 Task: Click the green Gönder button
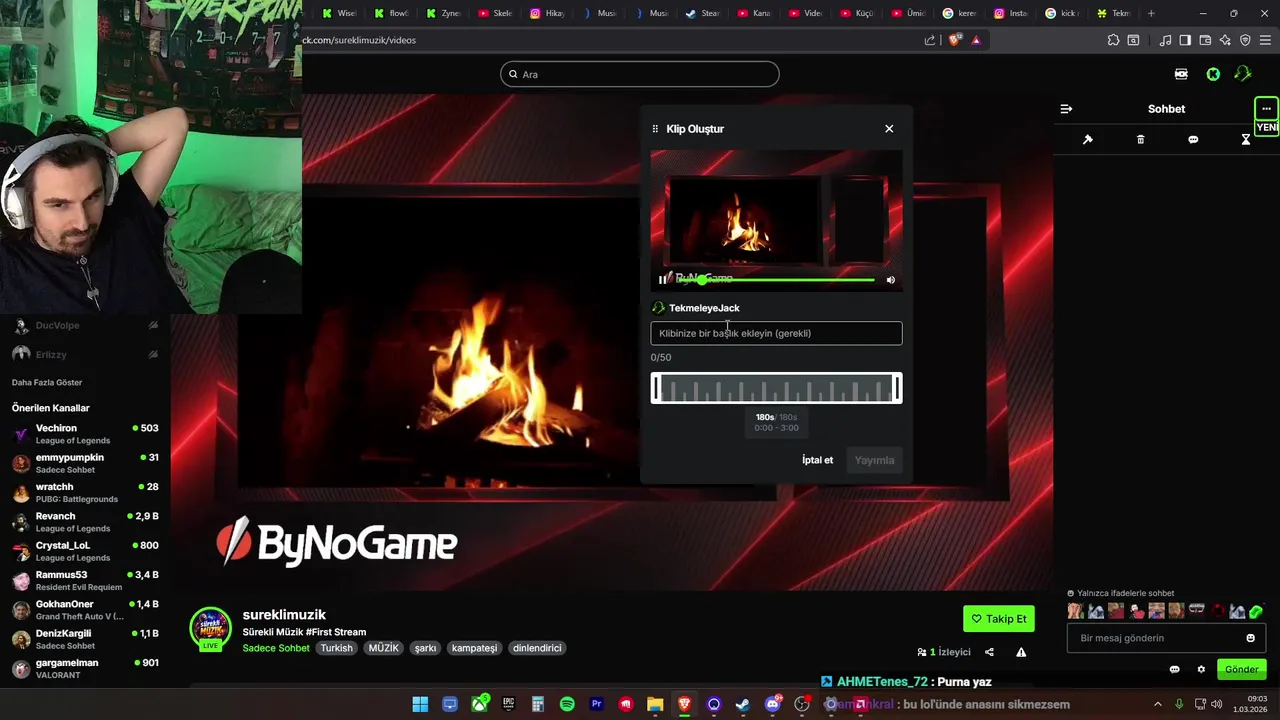click(1242, 670)
